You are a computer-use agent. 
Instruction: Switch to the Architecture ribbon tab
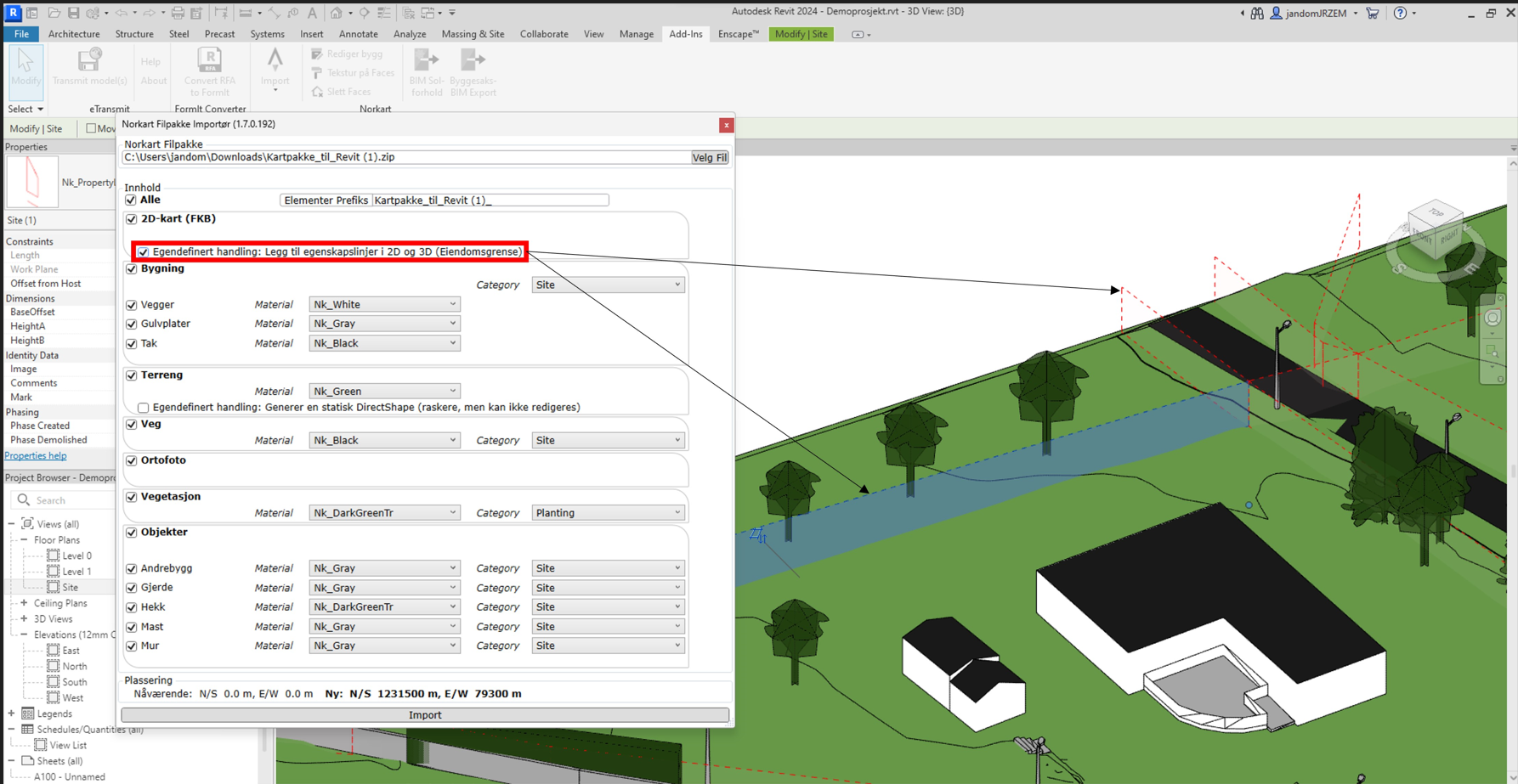74,34
